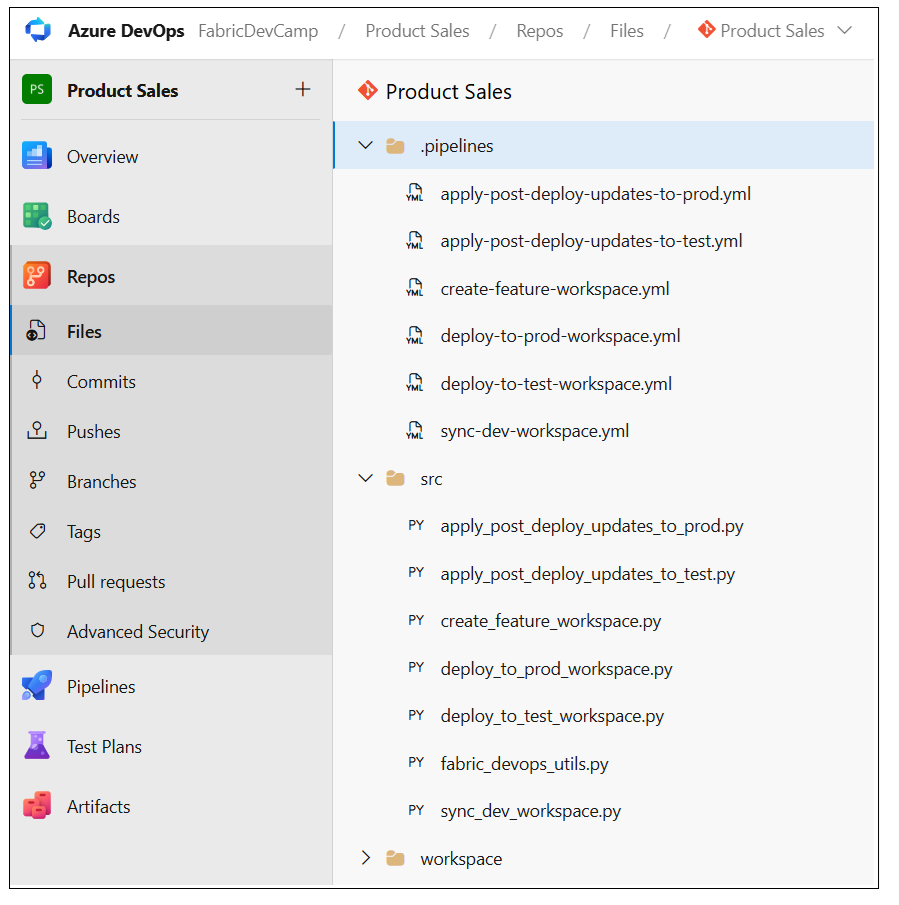The height and width of the screenshot is (905, 899).
Task: Click the Pipelines rocket icon
Action: click(x=37, y=686)
